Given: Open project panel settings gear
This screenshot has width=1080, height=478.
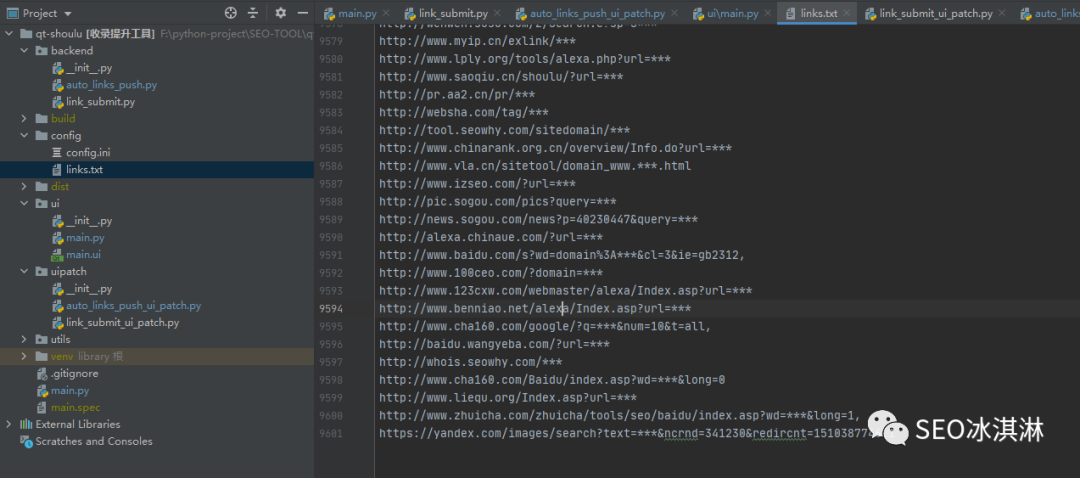Looking at the screenshot, I should [x=280, y=13].
